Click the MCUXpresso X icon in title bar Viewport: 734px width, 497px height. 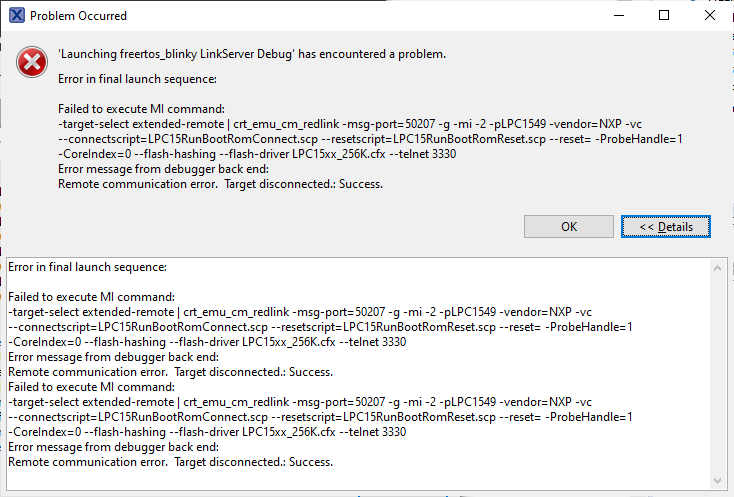tap(16, 16)
